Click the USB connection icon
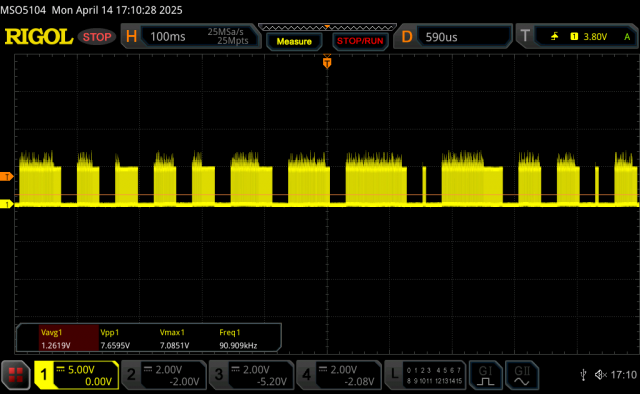The height and width of the screenshot is (394, 640). [x=583, y=374]
